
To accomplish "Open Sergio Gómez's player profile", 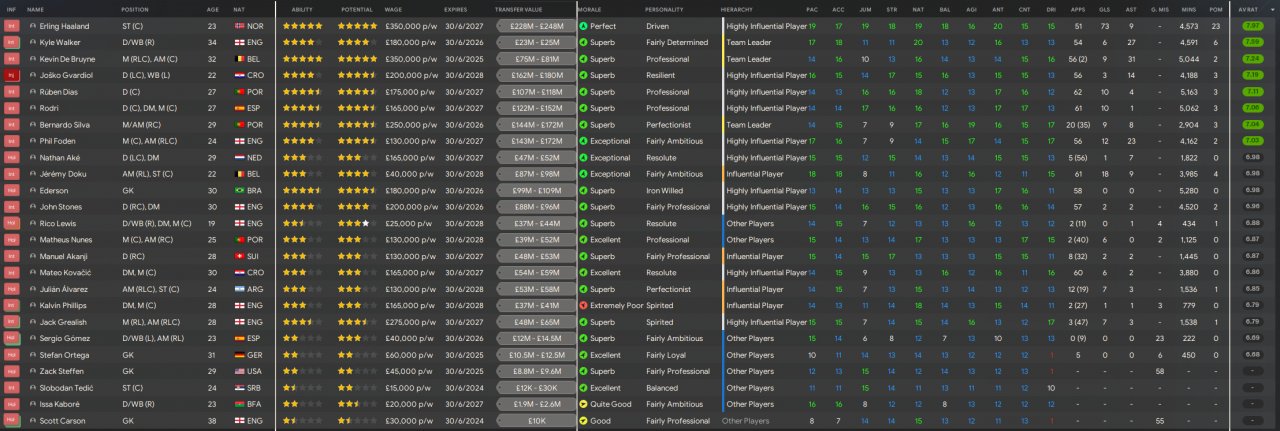I will (66, 338).
